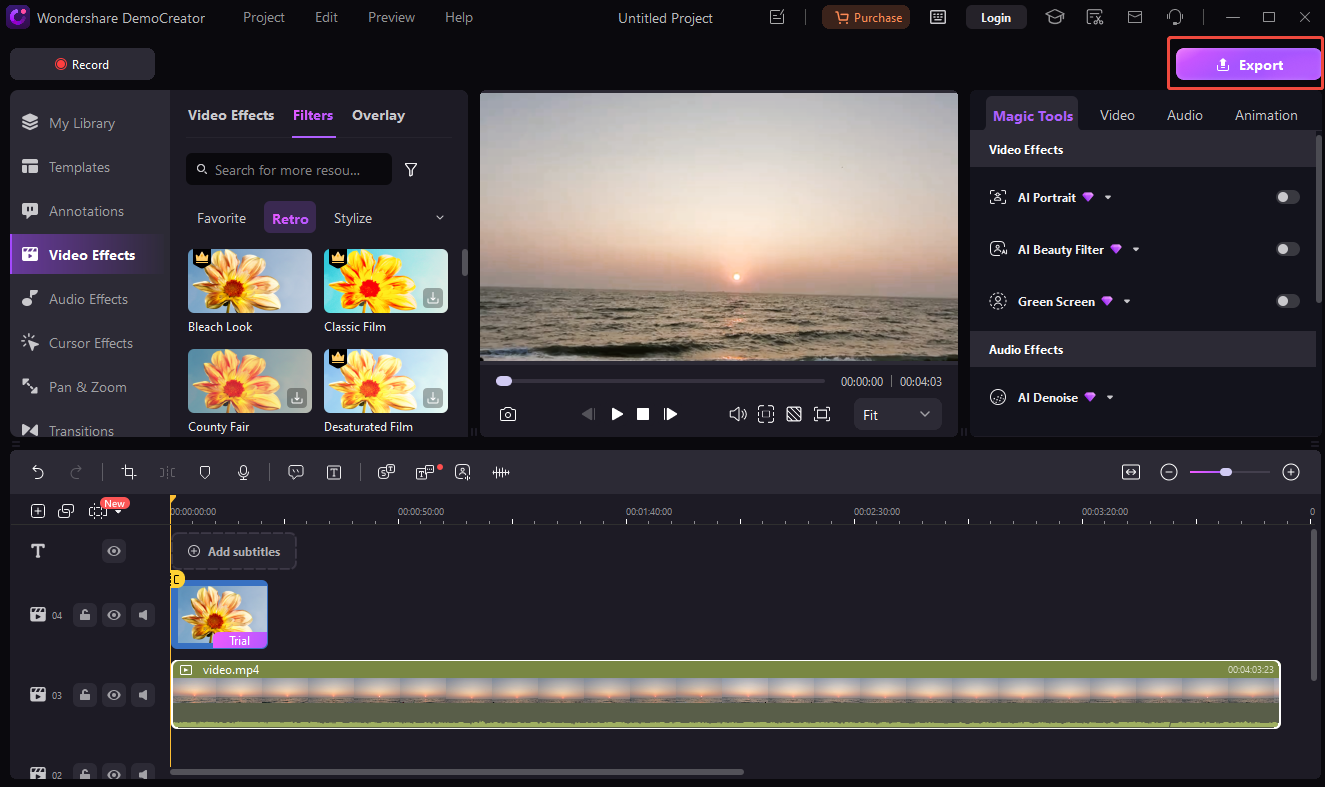1325x787 pixels.
Task: Mute track 03 audio
Action: click(x=144, y=694)
